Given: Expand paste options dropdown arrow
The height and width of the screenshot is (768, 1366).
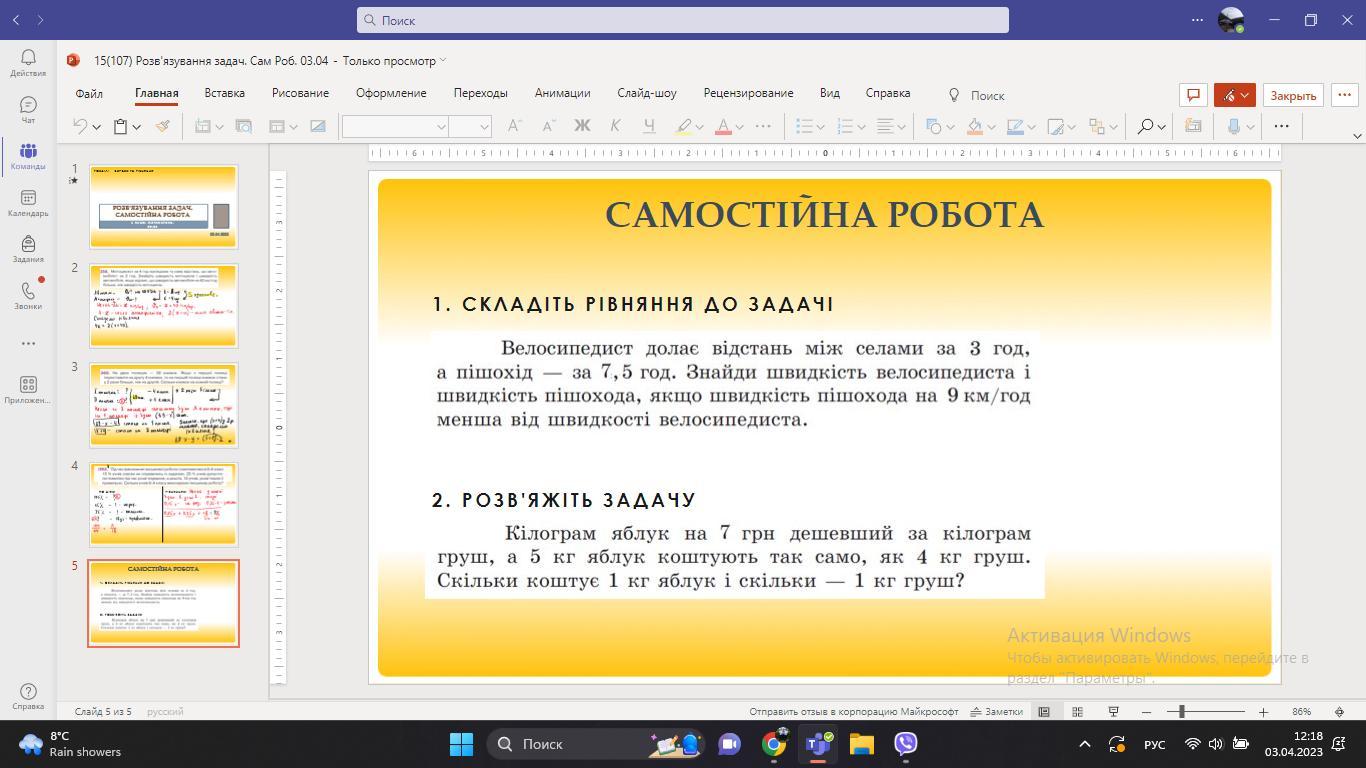Looking at the screenshot, I should point(136,127).
